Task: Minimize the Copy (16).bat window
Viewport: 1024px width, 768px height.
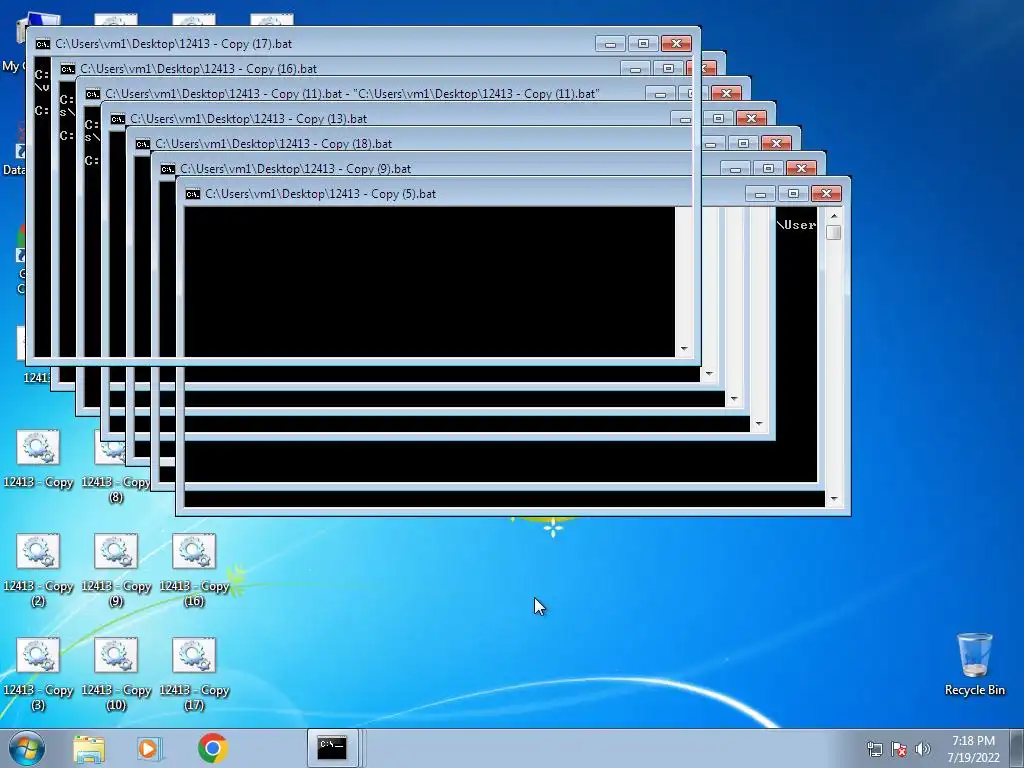Action: 635,67
